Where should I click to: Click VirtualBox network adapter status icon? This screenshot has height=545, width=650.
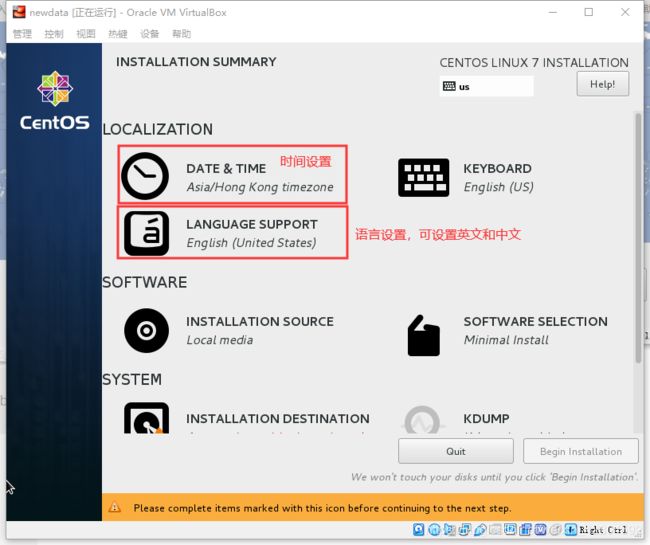tap(465, 530)
